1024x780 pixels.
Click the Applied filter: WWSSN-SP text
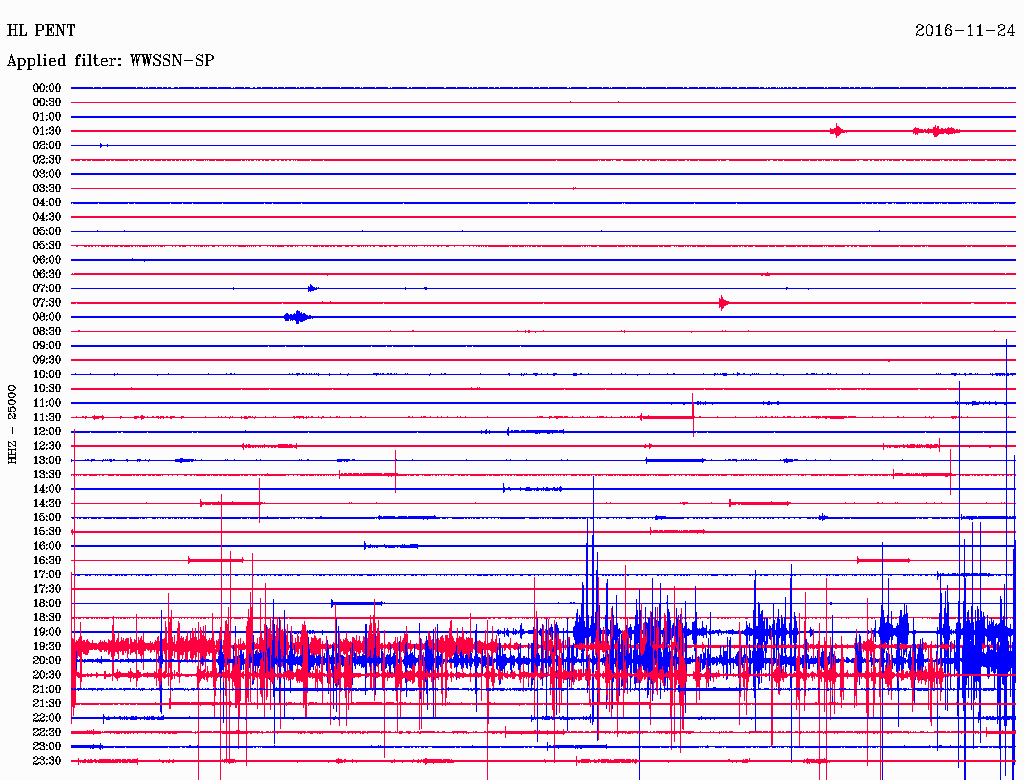110,61
